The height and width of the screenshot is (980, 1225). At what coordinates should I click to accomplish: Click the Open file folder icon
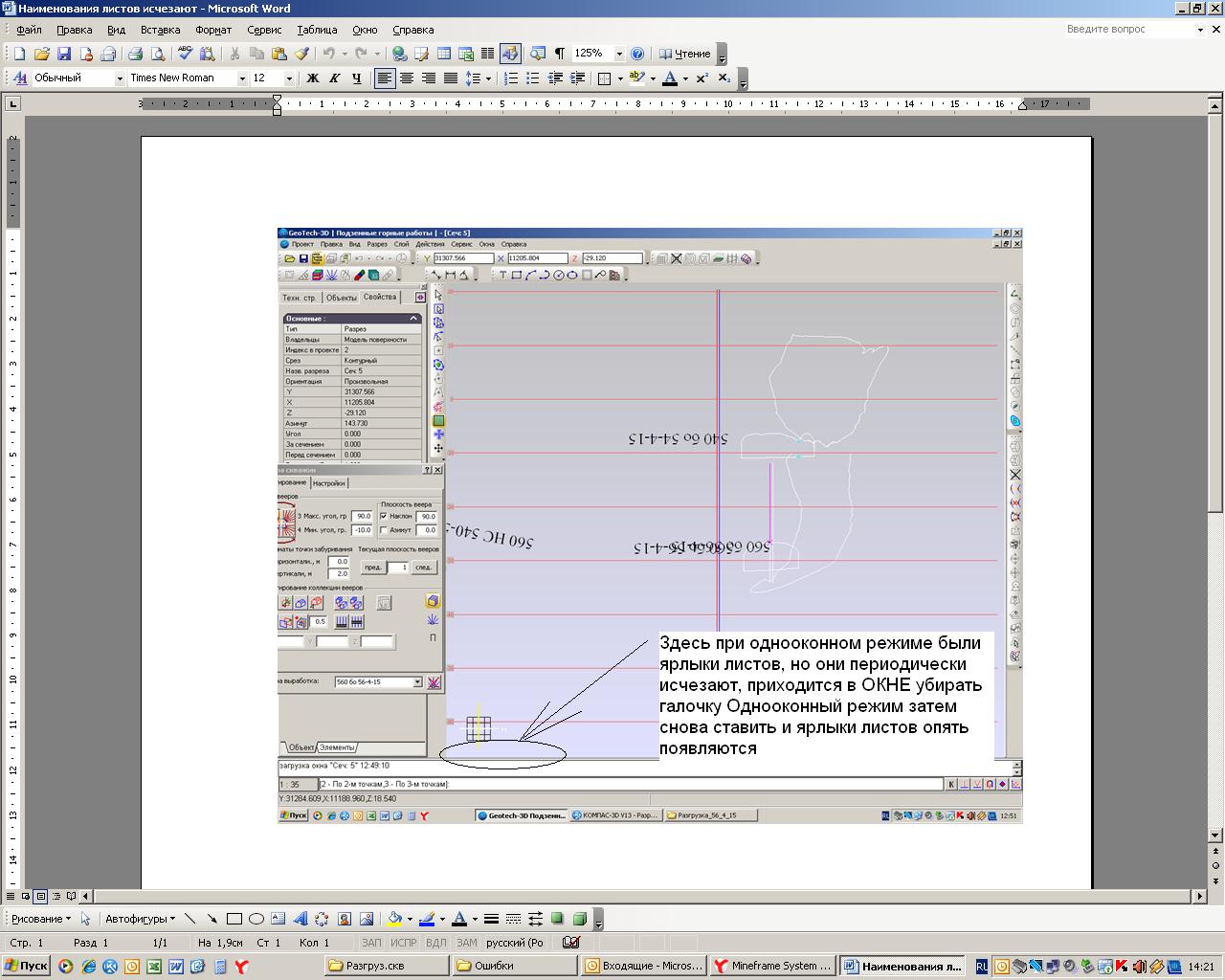41,54
